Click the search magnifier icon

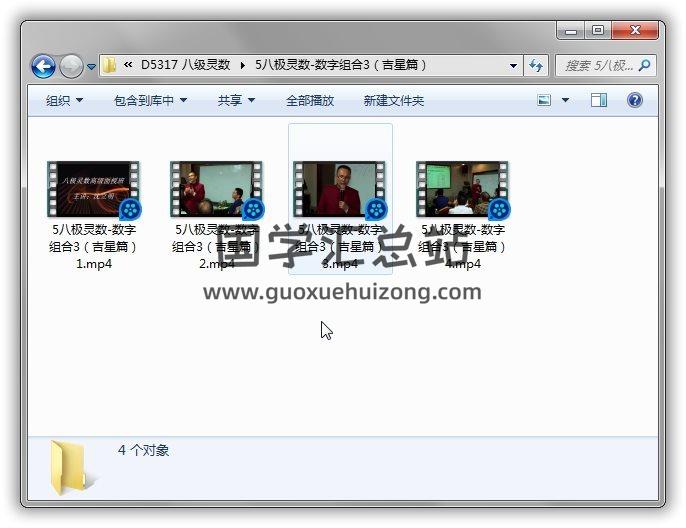(644, 66)
